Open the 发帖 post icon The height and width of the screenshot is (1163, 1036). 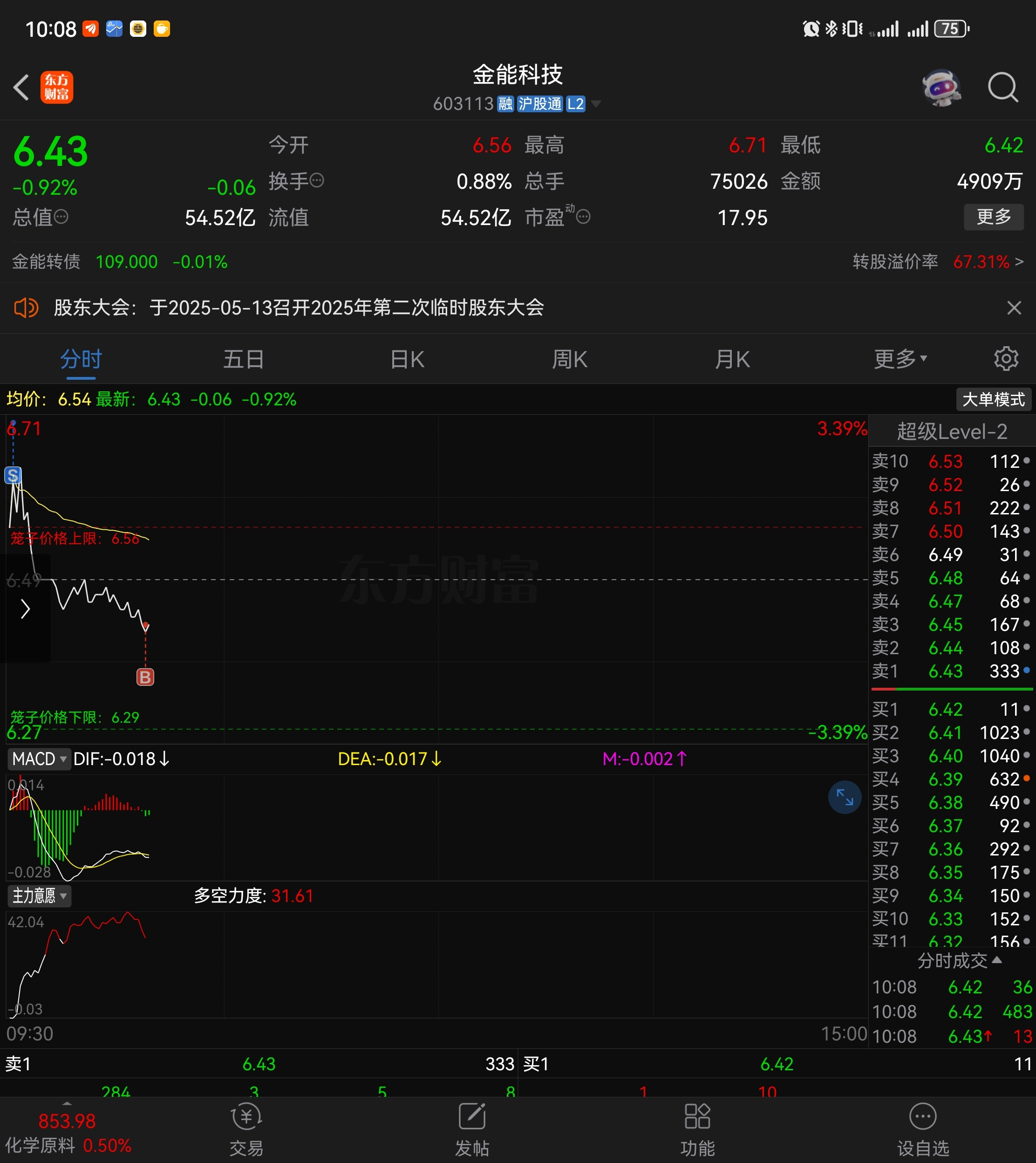click(472, 1130)
